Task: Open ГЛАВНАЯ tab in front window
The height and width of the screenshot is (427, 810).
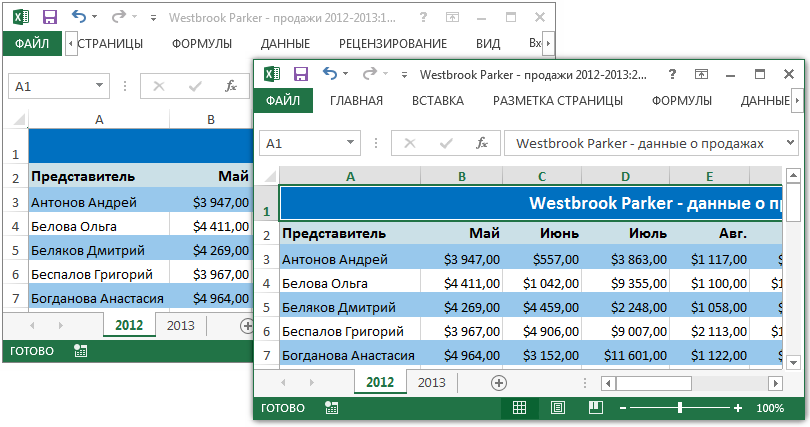Action: click(x=356, y=101)
